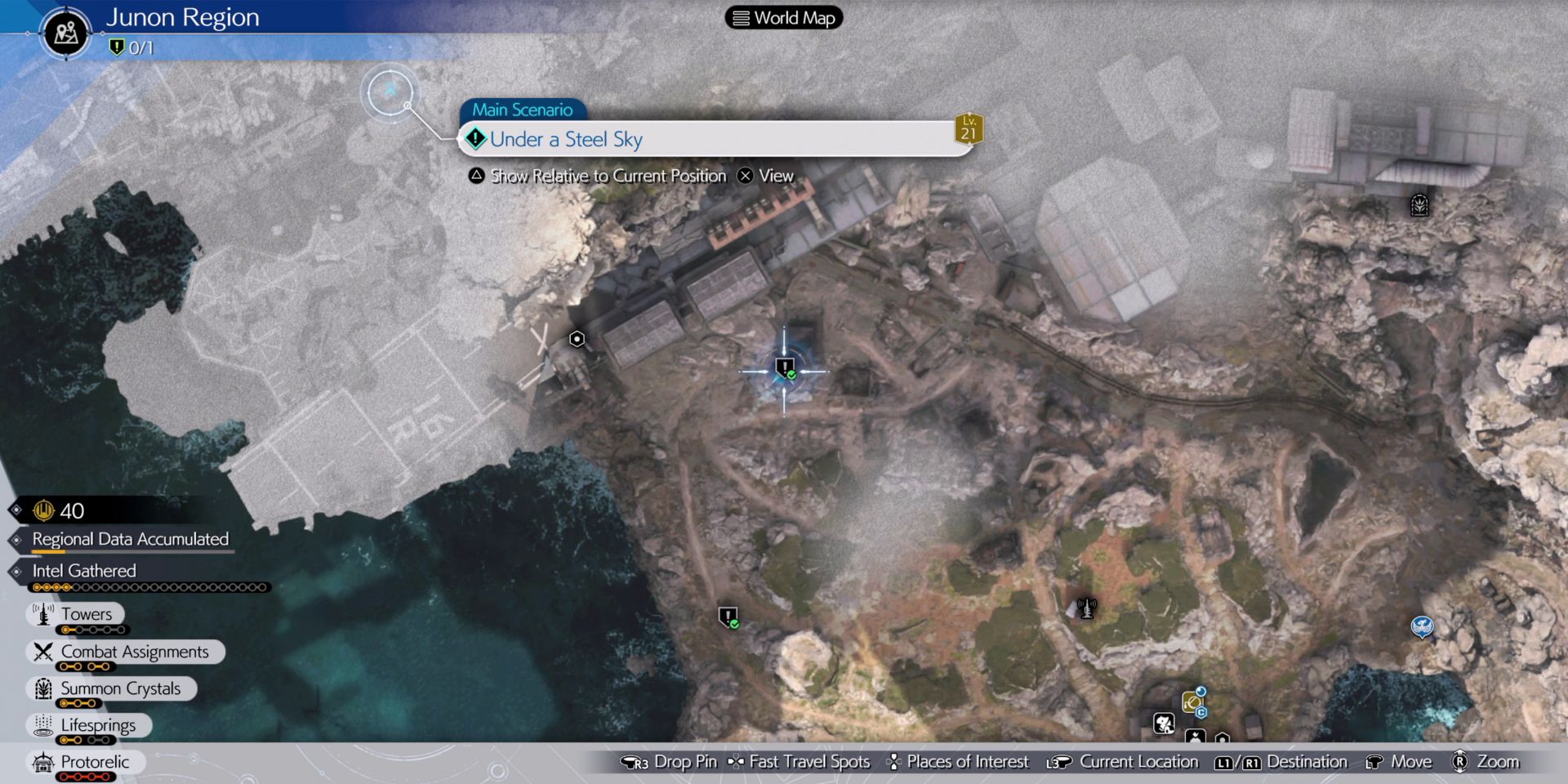The width and height of the screenshot is (1568, 784).
Task: Click the Lifesprings progress dots
Action: (x=86, y=740)
